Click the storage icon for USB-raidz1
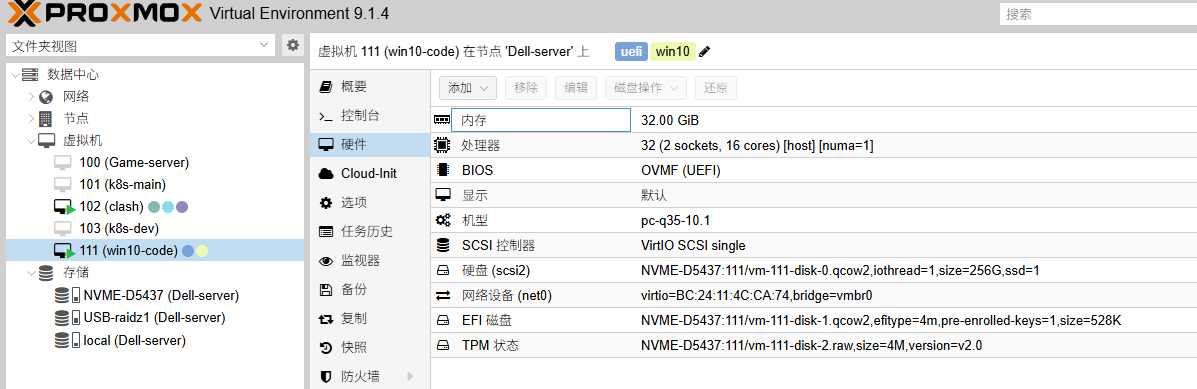The height and width of the screenshot is (389, 1197). point(67,317)
